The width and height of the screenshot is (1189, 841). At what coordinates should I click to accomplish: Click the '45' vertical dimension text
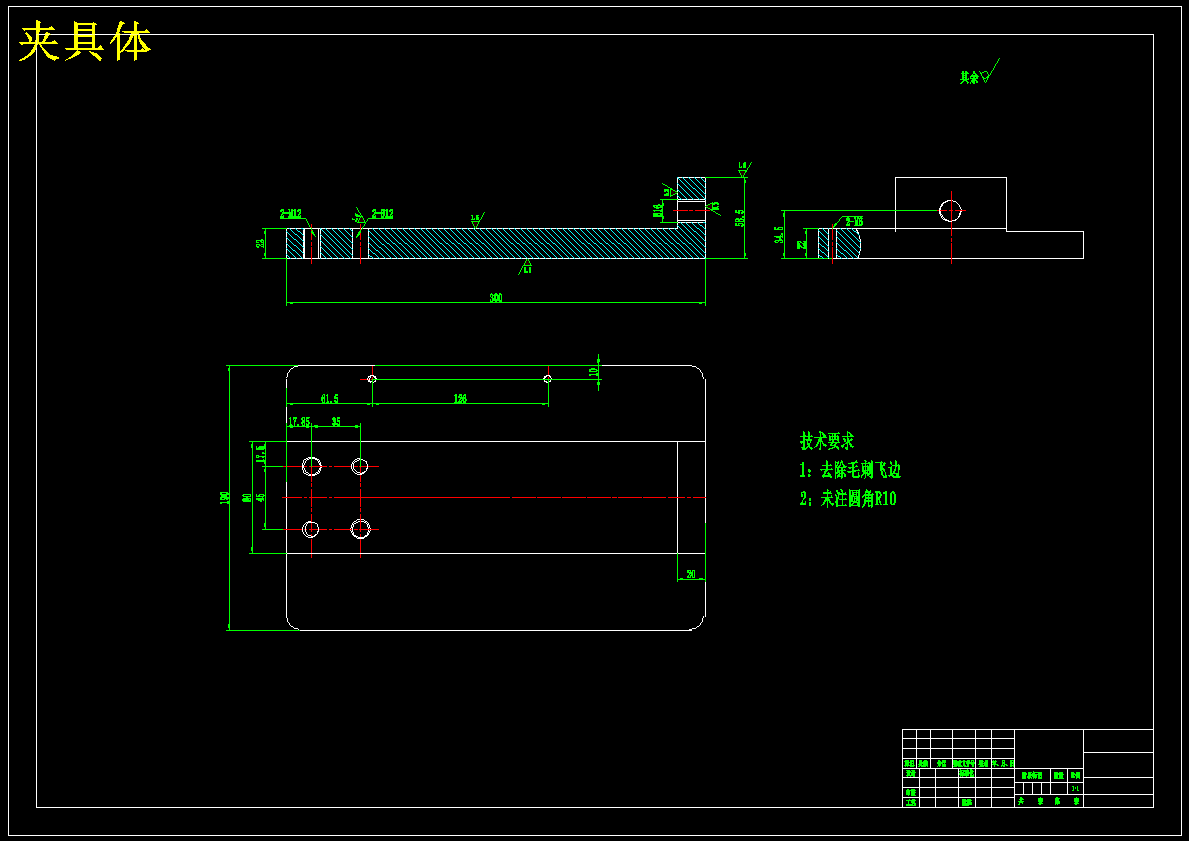click(x=260, y=497)
